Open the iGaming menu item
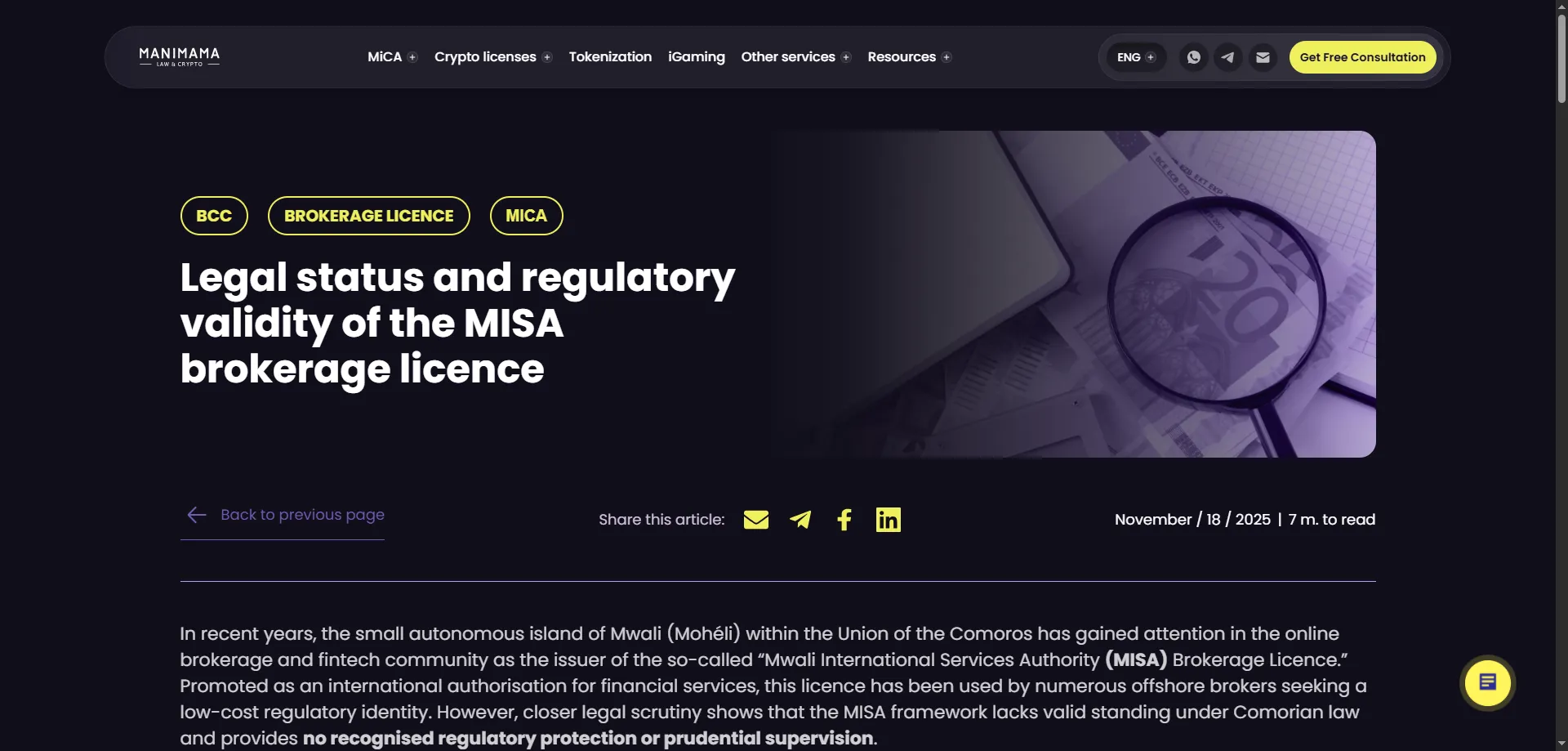 point(697,57)
